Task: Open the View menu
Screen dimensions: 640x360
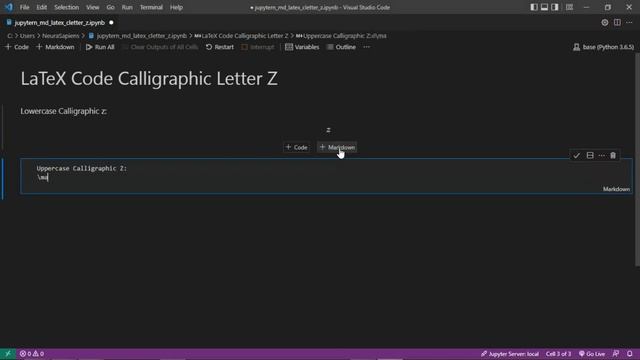Action: 93,7
